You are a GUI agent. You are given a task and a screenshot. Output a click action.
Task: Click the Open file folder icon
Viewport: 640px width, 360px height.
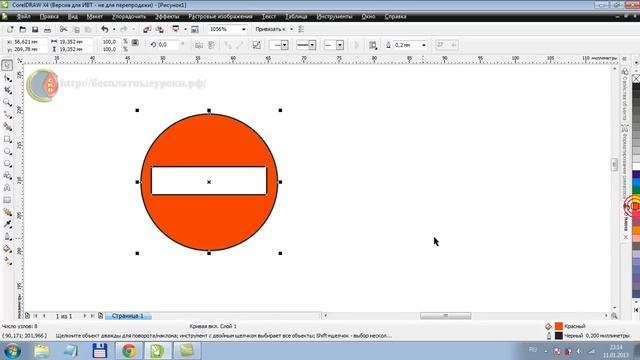[22, 29]
